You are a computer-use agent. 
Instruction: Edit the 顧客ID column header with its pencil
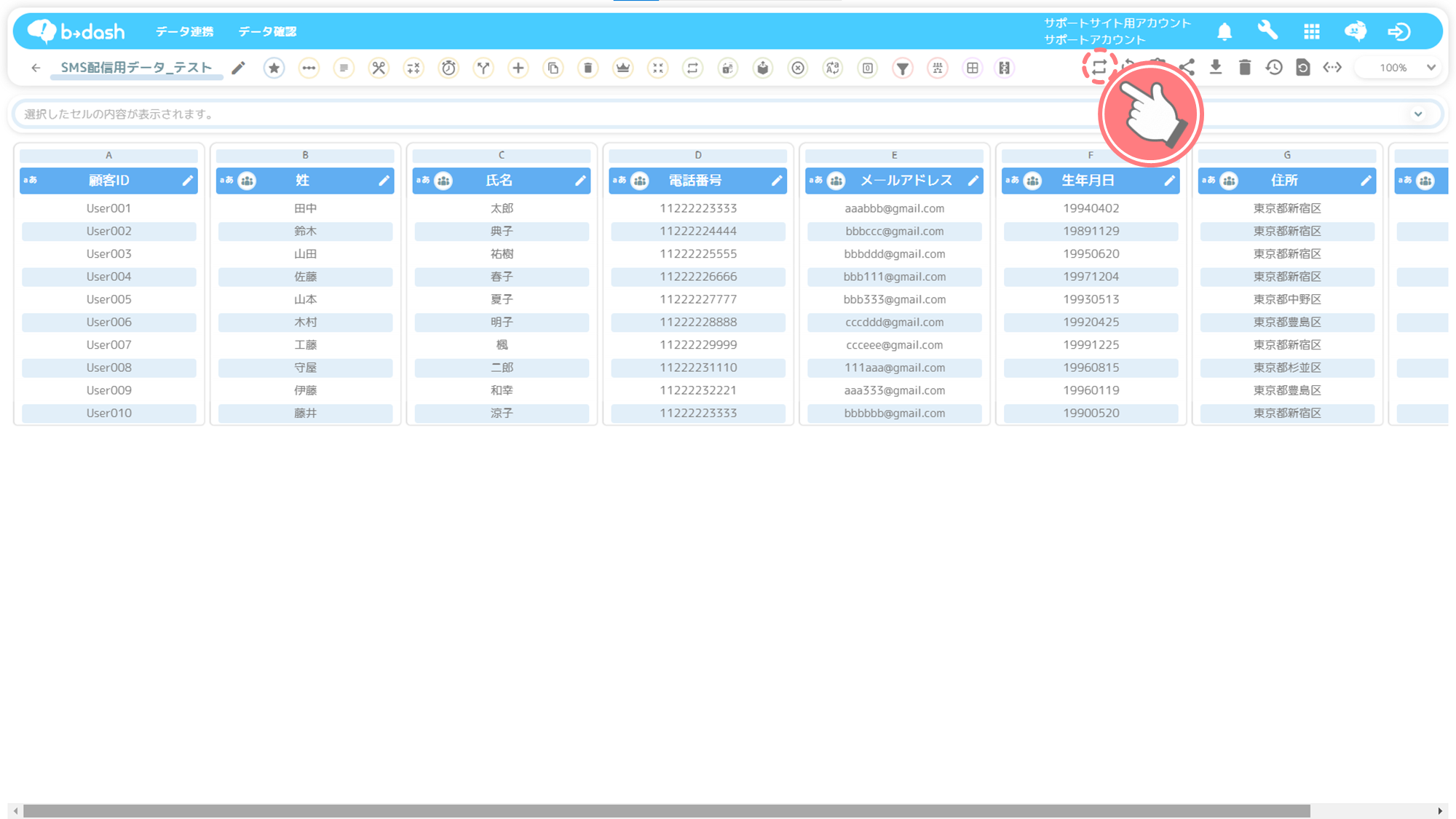188,181
